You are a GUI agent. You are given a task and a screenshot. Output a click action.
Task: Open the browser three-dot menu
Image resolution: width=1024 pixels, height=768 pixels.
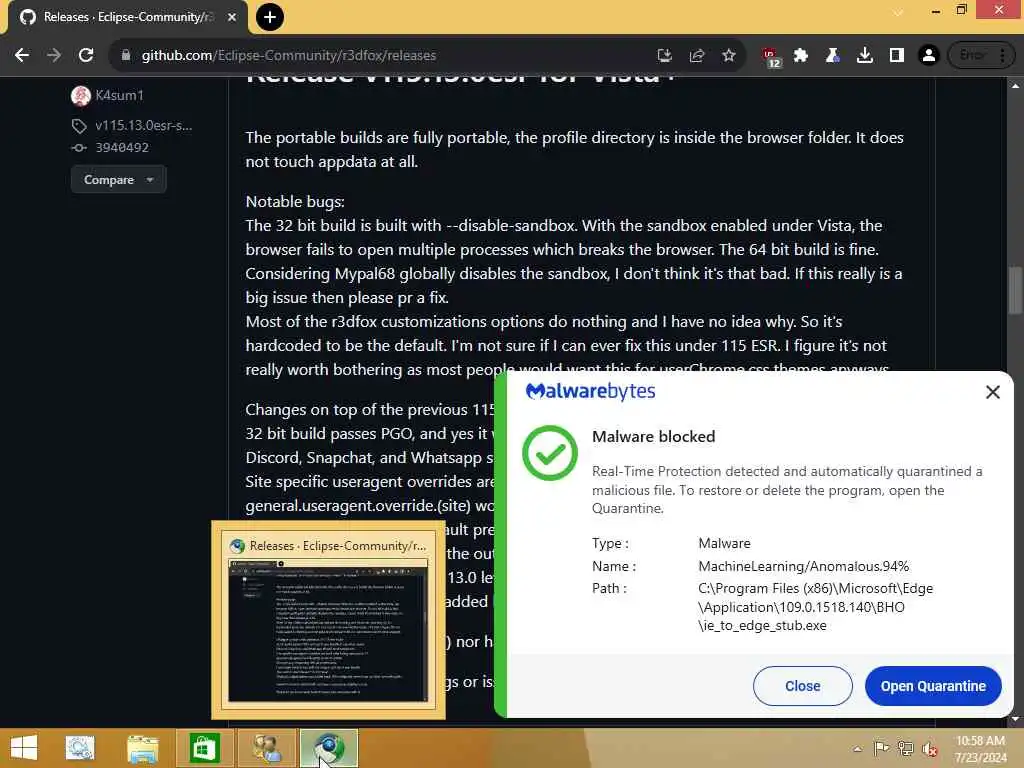1002,56
